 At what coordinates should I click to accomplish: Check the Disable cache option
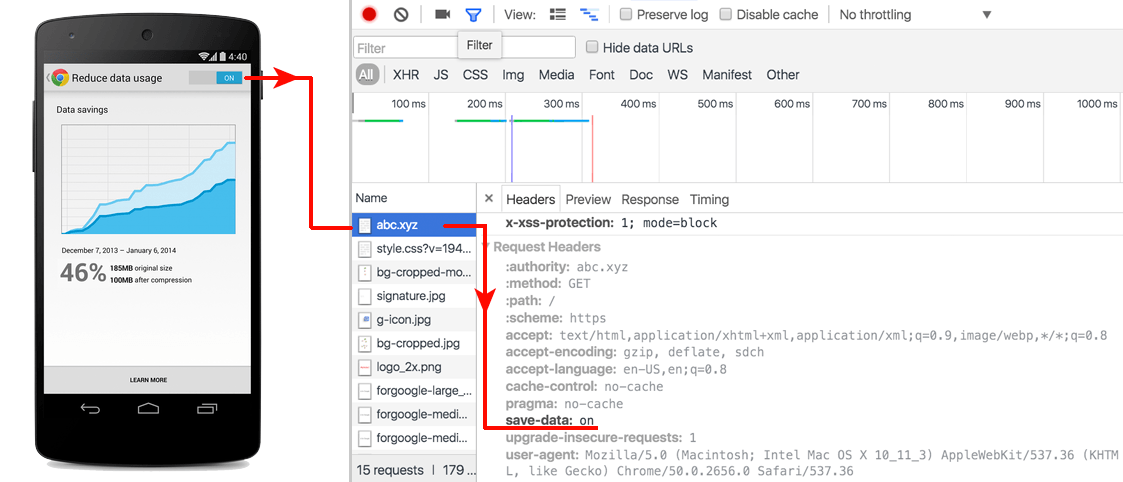[x=726, y=14]
